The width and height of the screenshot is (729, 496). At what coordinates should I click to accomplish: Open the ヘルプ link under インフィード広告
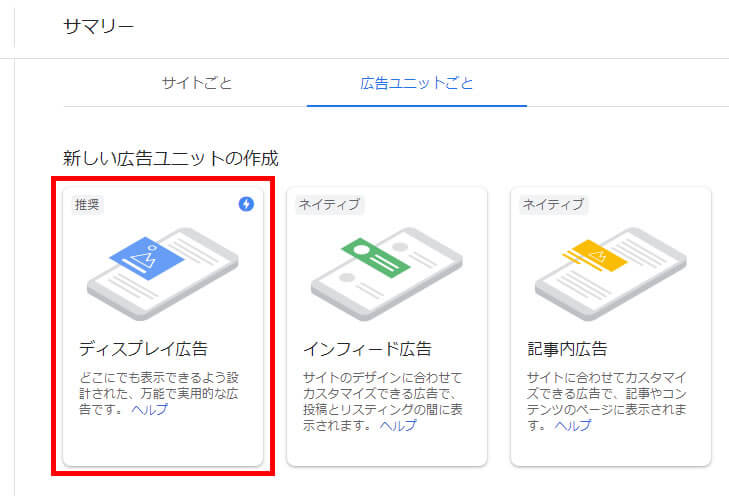pos(397,426)
